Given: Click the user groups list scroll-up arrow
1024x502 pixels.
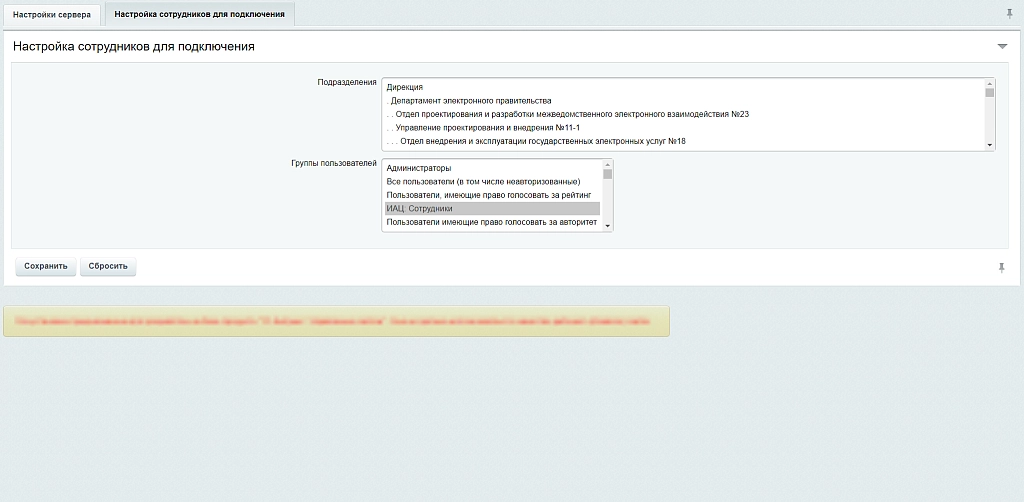Looking at the screenshot, I should (607, 164).
